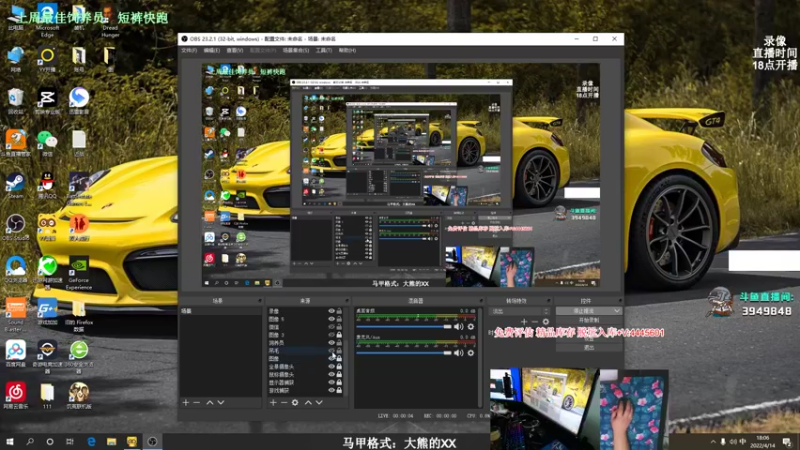800x450 pixels.
Task: Hide the 饲养员 source
Action: pyautogui.click(x=331, y=343)
